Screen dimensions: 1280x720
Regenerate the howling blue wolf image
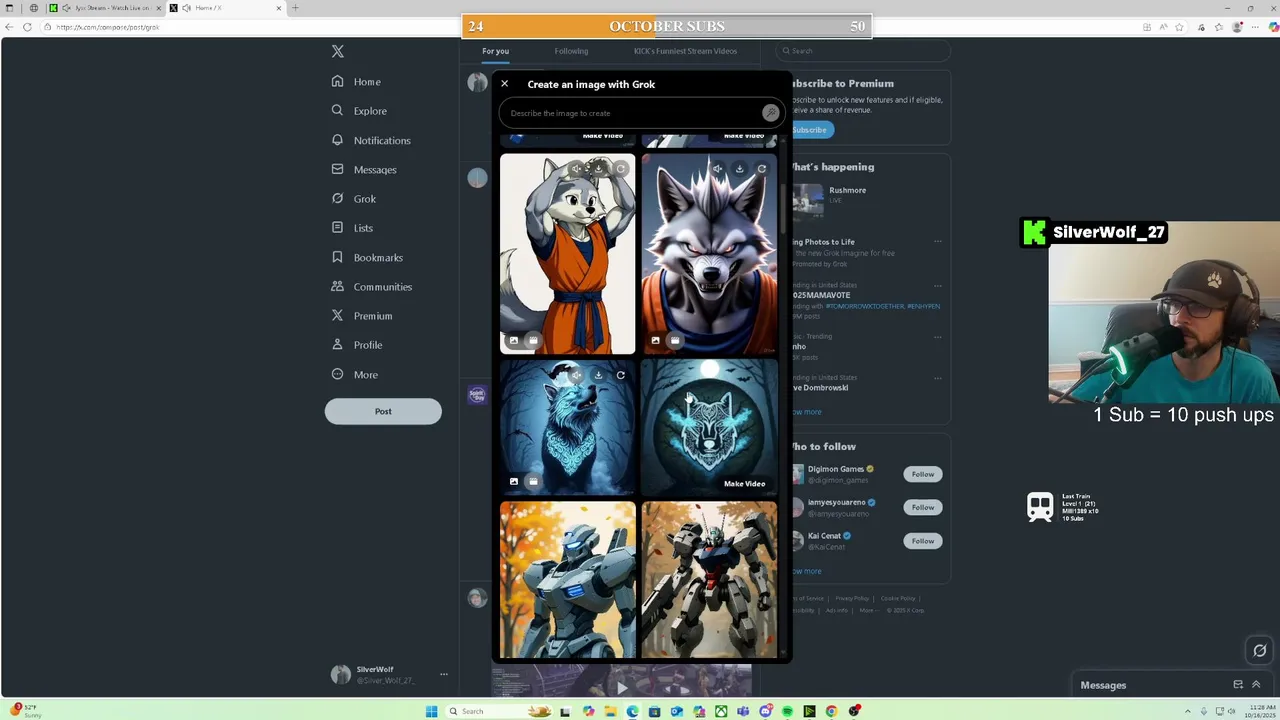(620, 375)
